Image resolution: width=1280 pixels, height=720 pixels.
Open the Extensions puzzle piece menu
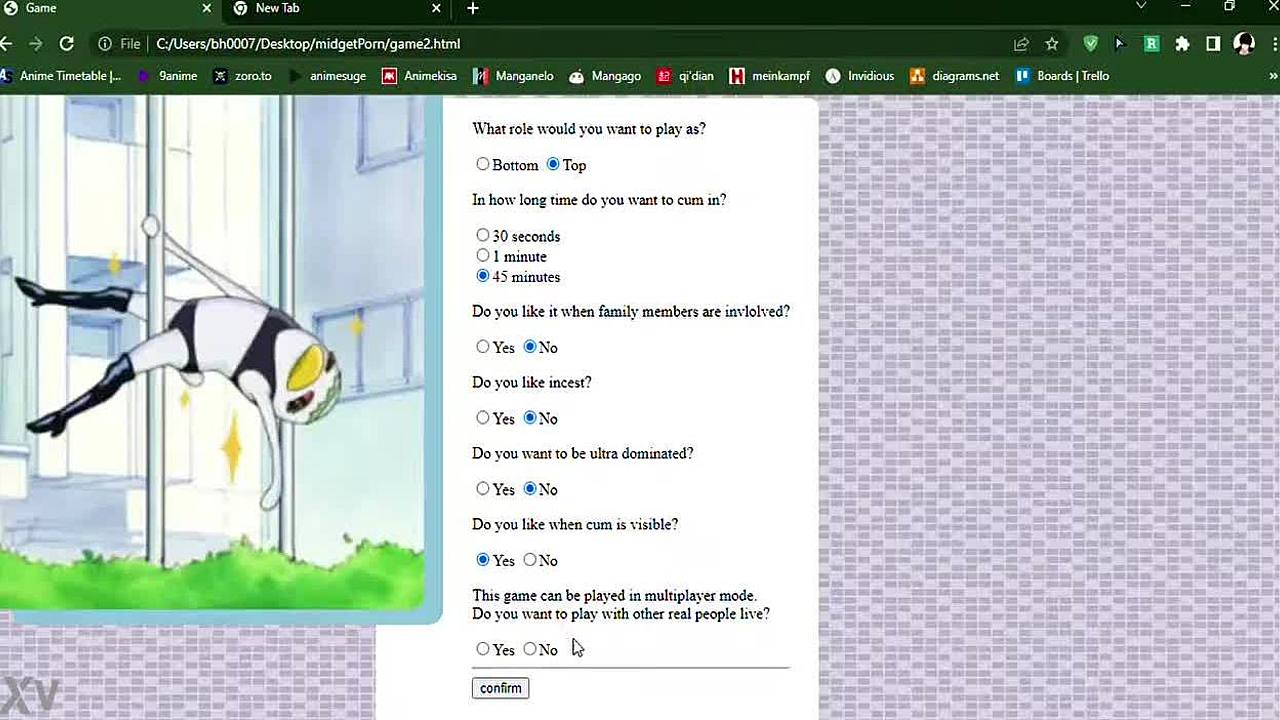click(x=1183, y=44)
